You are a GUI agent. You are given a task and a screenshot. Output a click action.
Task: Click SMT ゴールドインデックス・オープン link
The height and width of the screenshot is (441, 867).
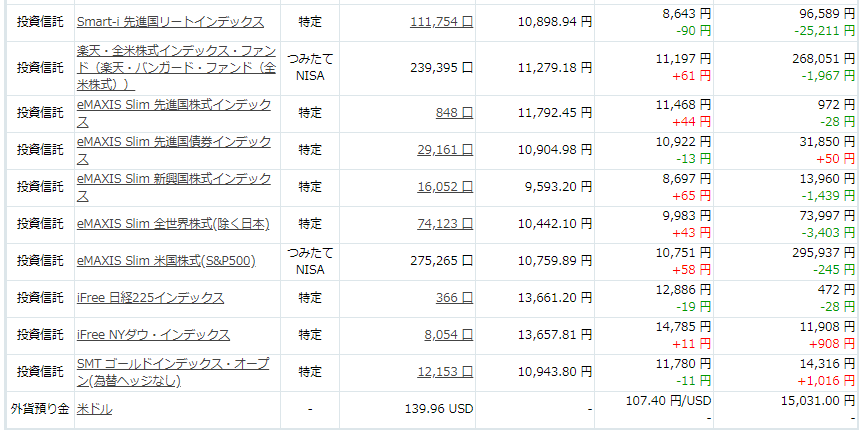tap(173, 372)
